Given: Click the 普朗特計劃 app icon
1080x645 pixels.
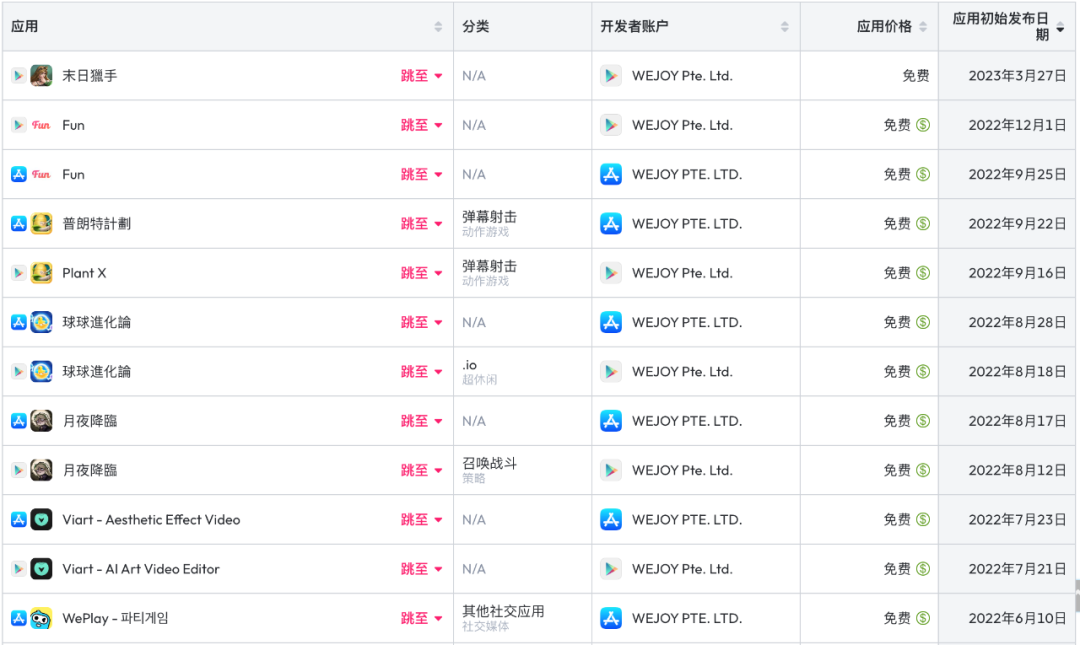Looking at the screenshot, I should 41,224.
